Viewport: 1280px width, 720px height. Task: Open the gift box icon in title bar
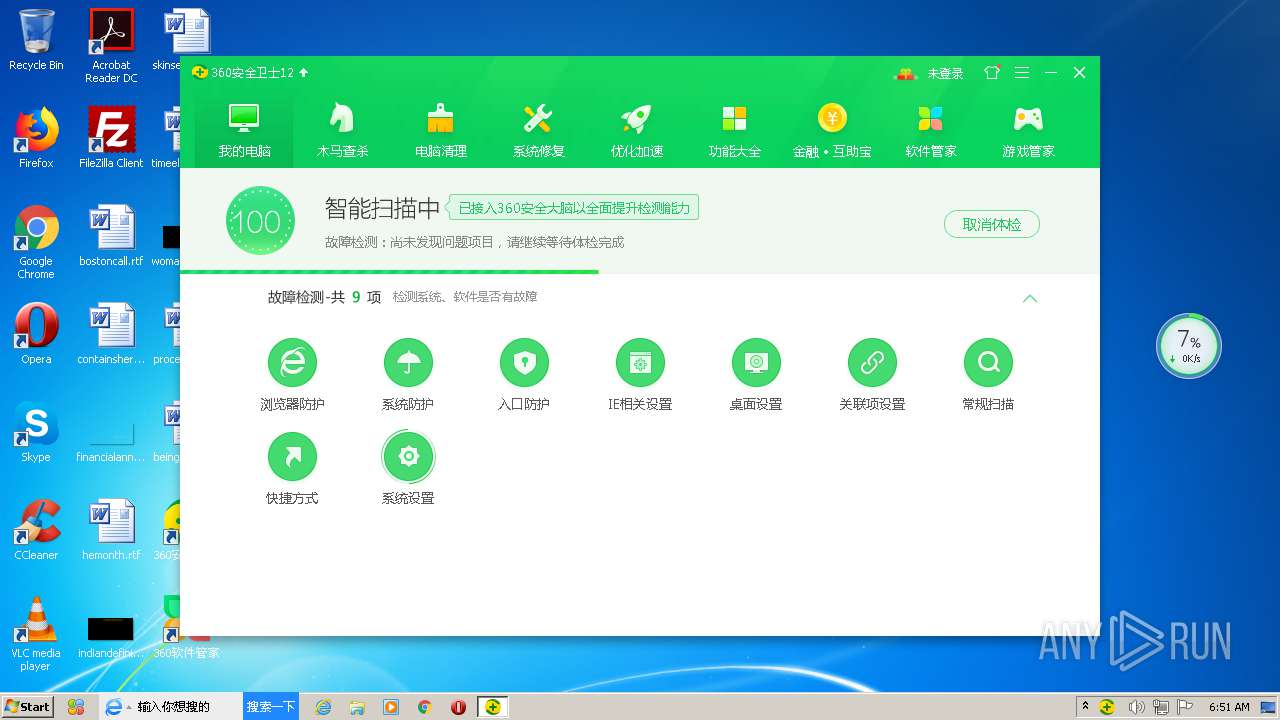[905, 73]
